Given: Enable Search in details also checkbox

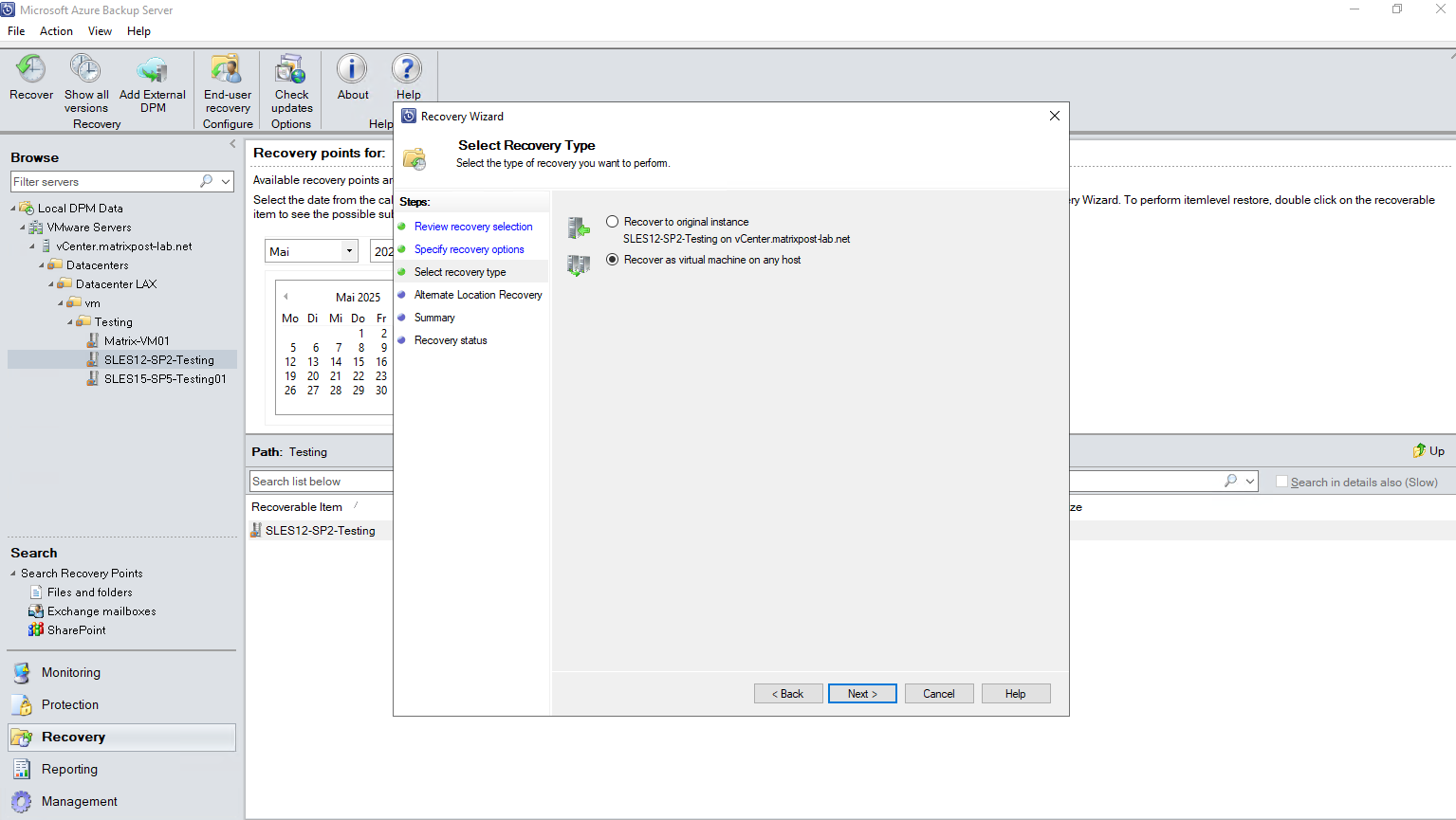Looking at the screenshot, I should (1281, 482).
